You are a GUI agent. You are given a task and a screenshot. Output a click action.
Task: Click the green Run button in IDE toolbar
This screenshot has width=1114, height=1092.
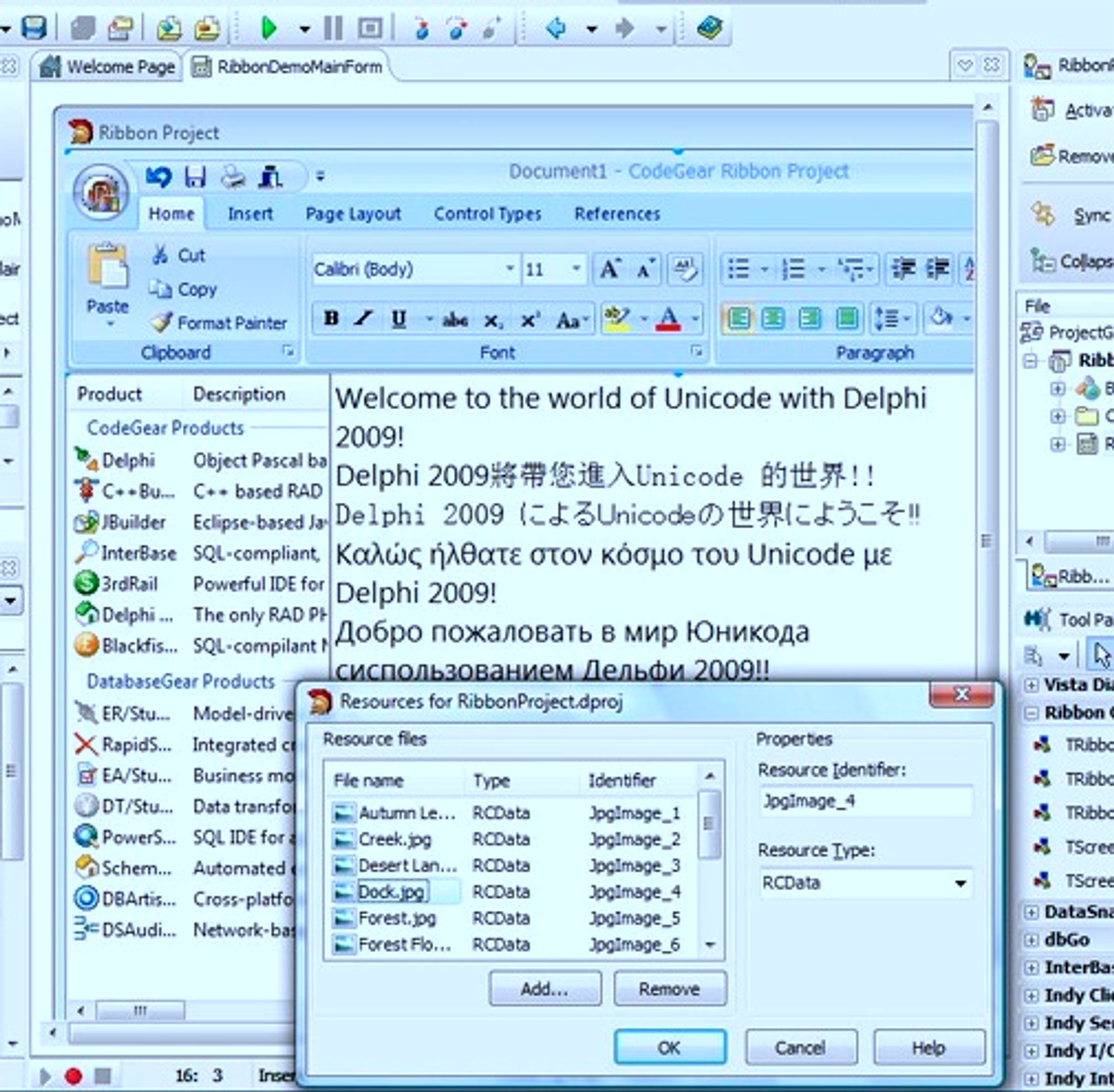coord(268,27)
